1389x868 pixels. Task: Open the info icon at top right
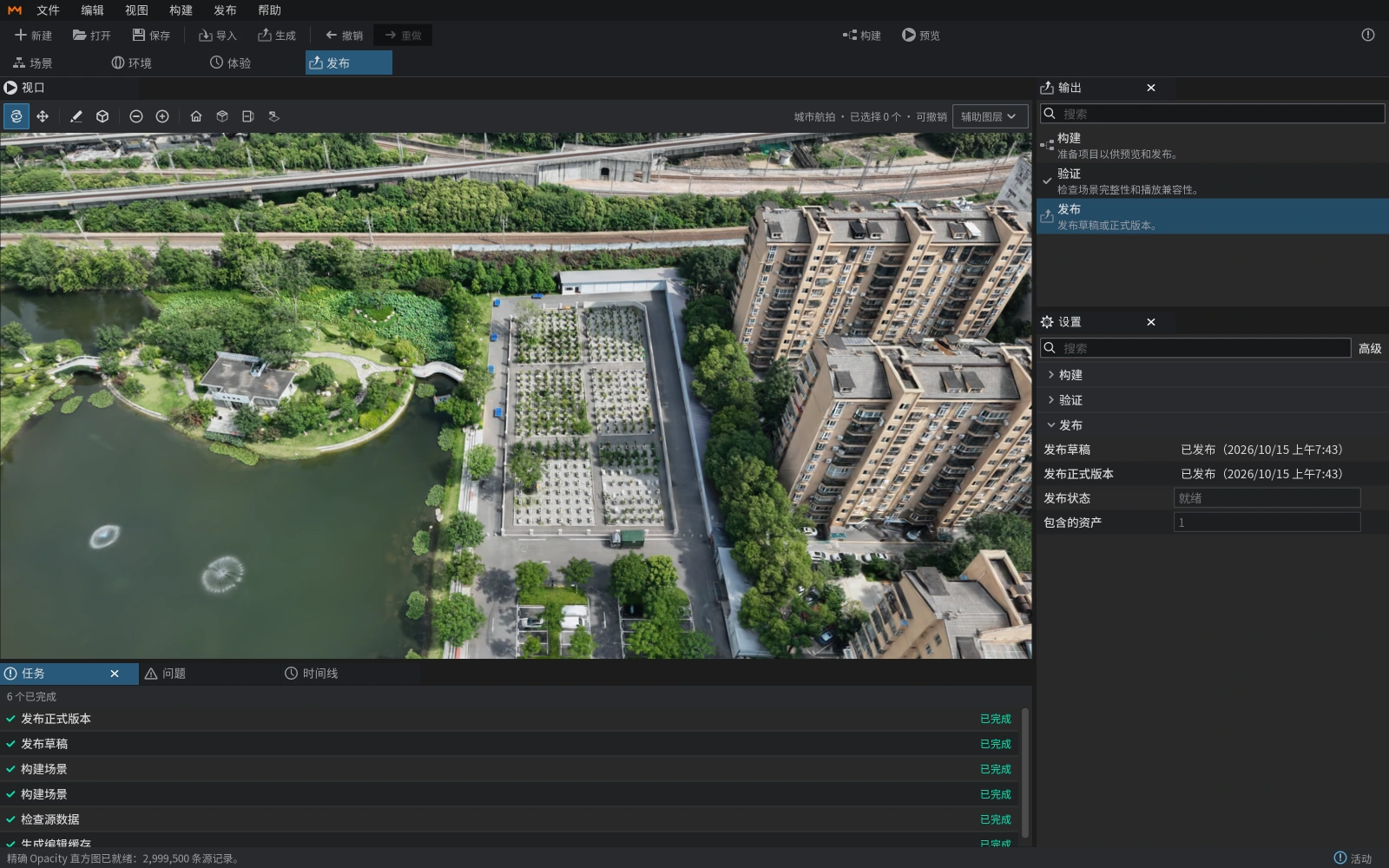(1368, 35)
